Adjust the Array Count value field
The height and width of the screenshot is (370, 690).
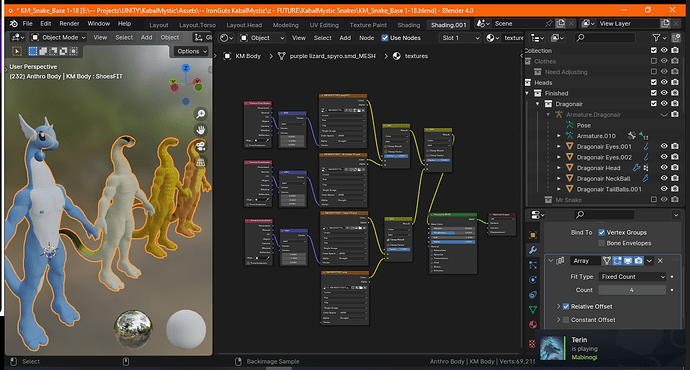632,290
